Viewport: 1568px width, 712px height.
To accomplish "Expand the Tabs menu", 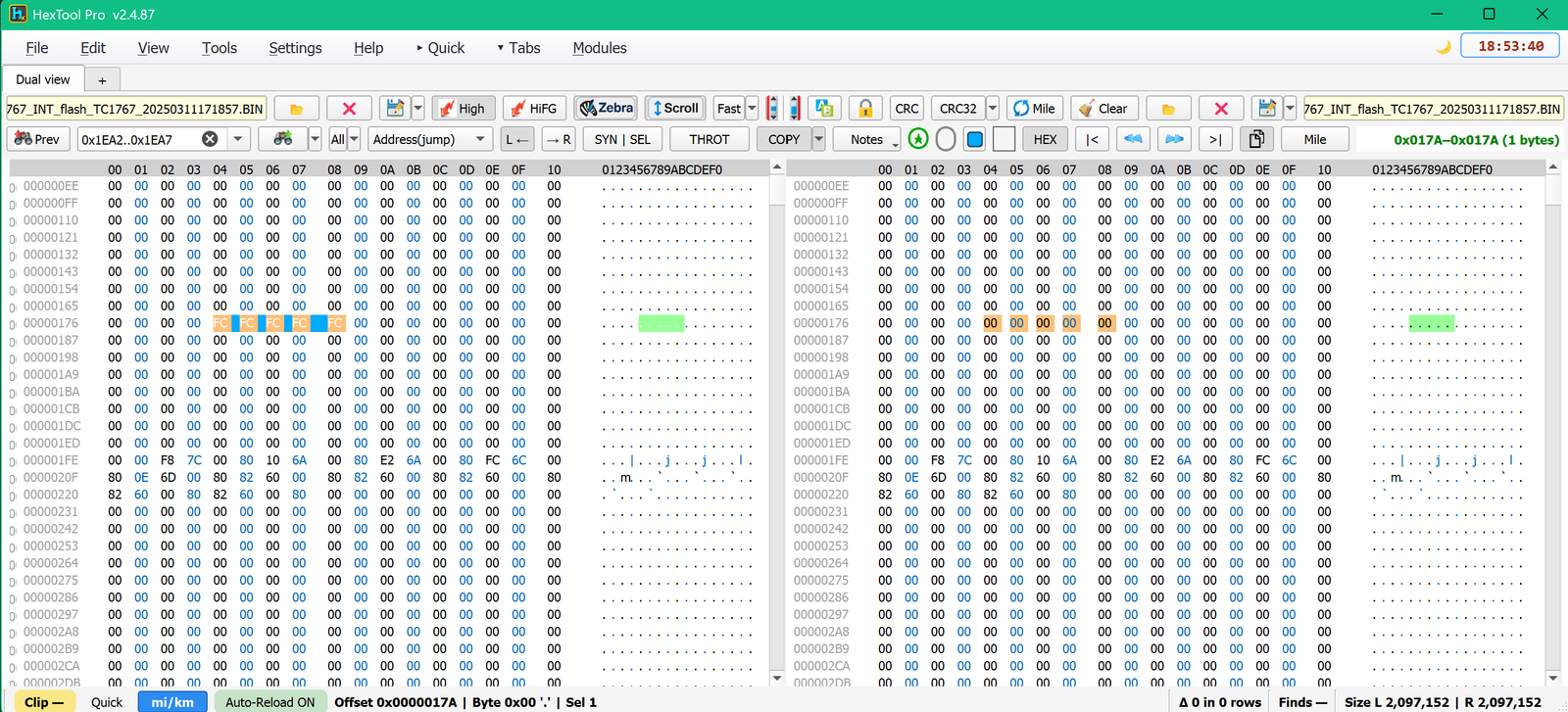I will coord(519,48).
